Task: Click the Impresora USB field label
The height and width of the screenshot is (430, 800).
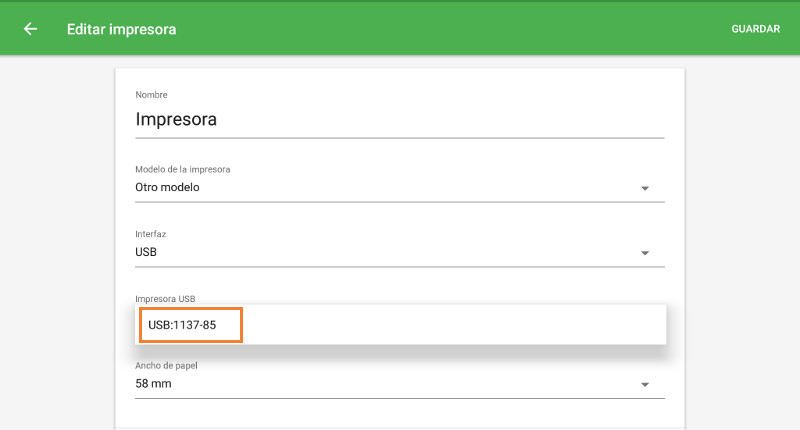Action: (165, 299)
